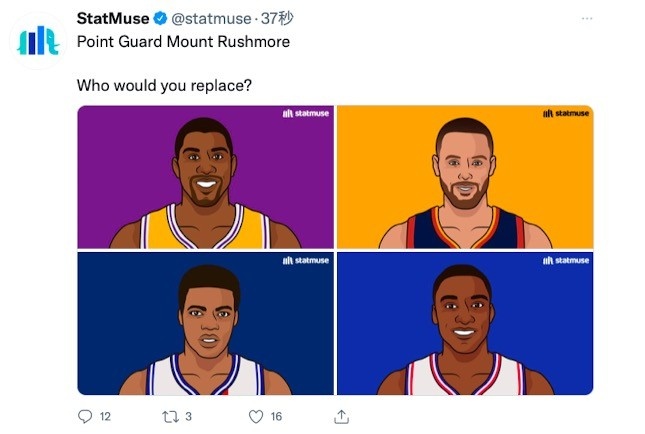Click the share upload arrow icon

[x=341, y=415]
